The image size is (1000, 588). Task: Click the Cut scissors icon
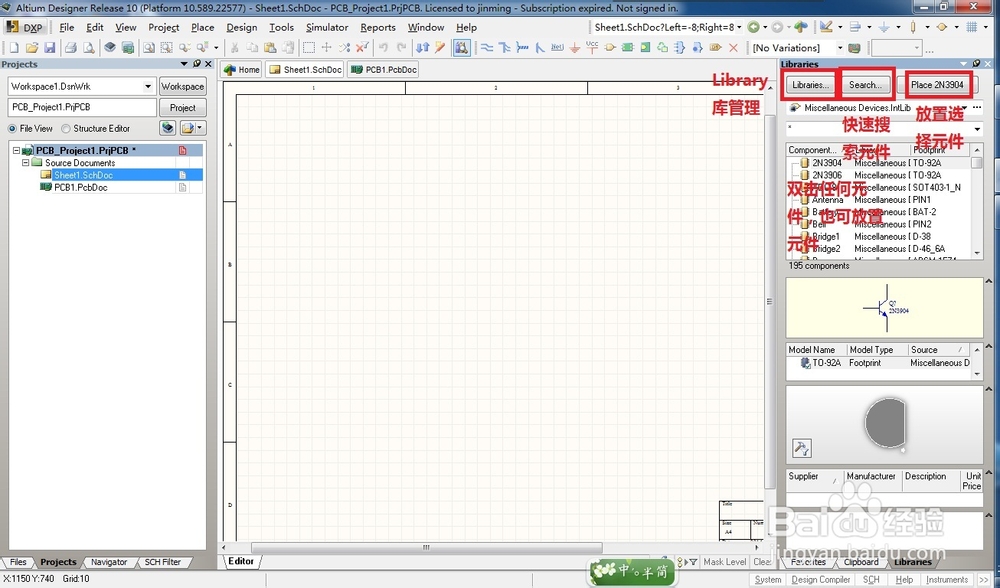point(234,48)
